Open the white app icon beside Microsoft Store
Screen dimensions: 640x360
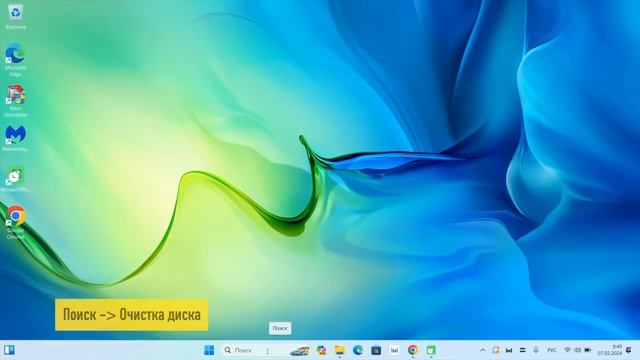pyautogui.click(x=394, y=350)
